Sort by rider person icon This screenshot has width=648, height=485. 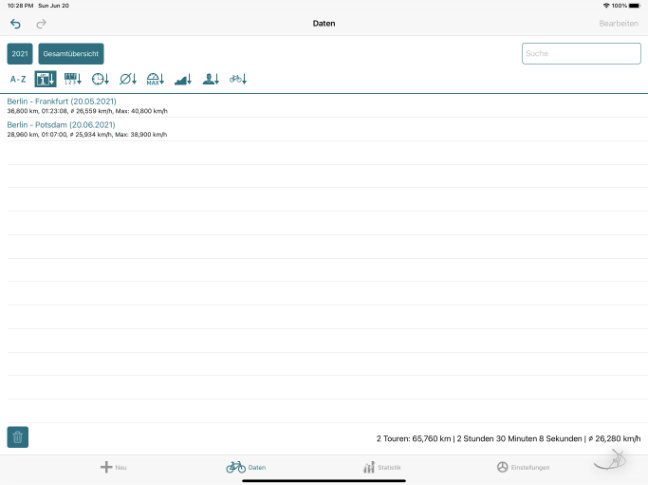(210, 79)
